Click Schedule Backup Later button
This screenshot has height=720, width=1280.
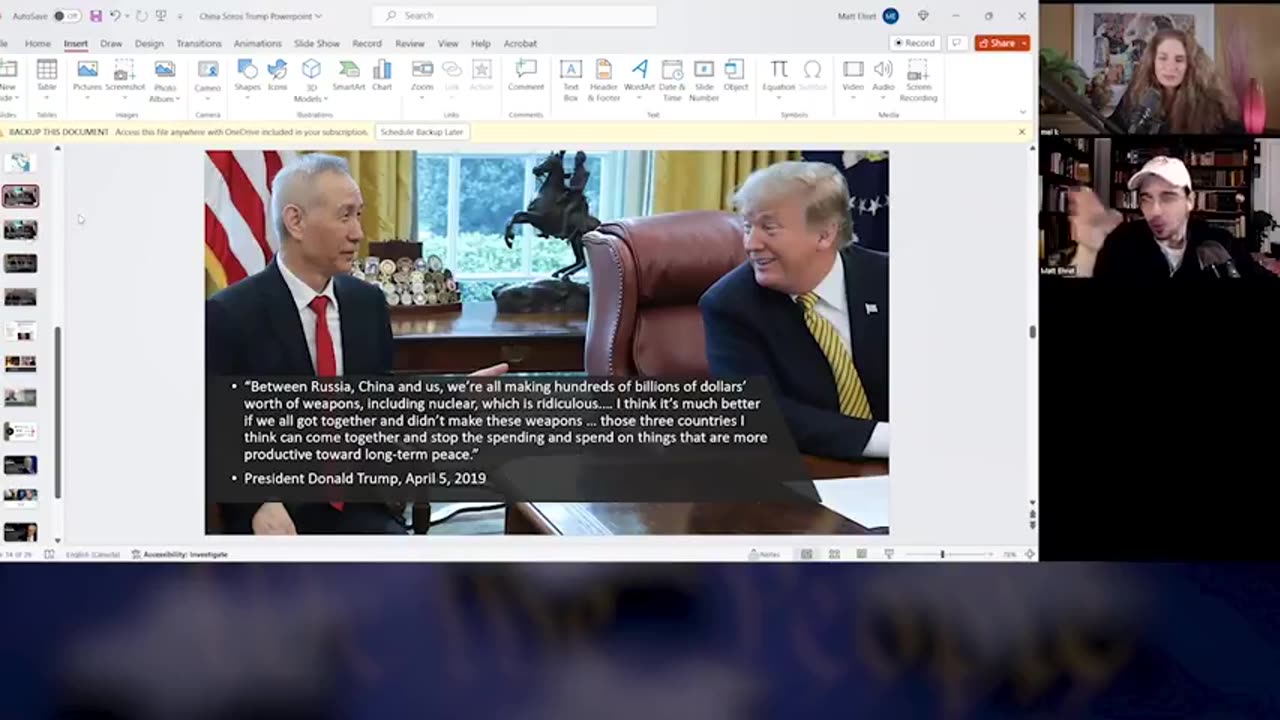[x=422, y=132]
